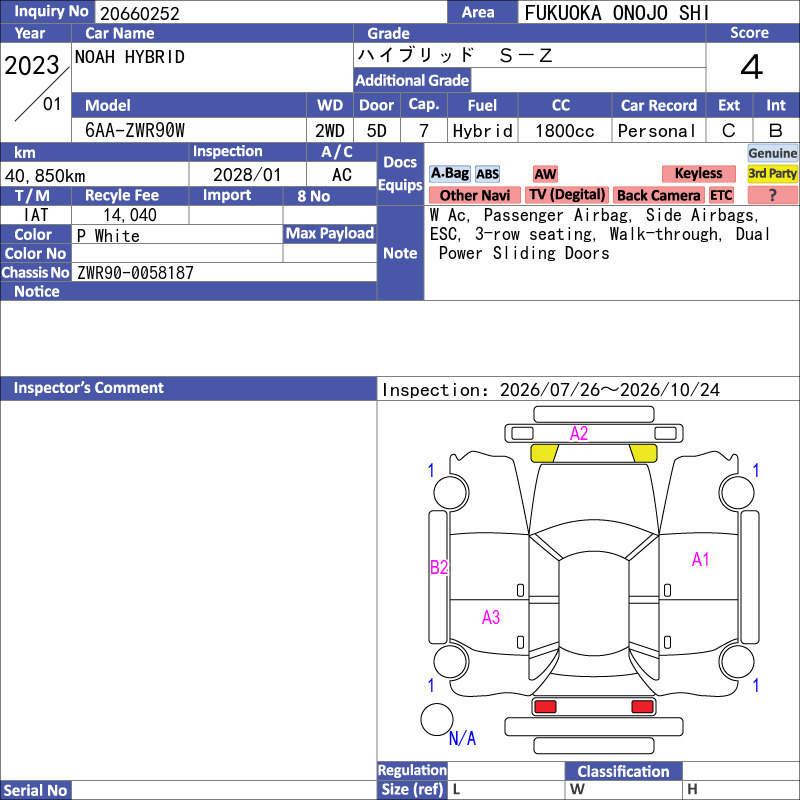Click the red left tail light

(x=545, y=707)
